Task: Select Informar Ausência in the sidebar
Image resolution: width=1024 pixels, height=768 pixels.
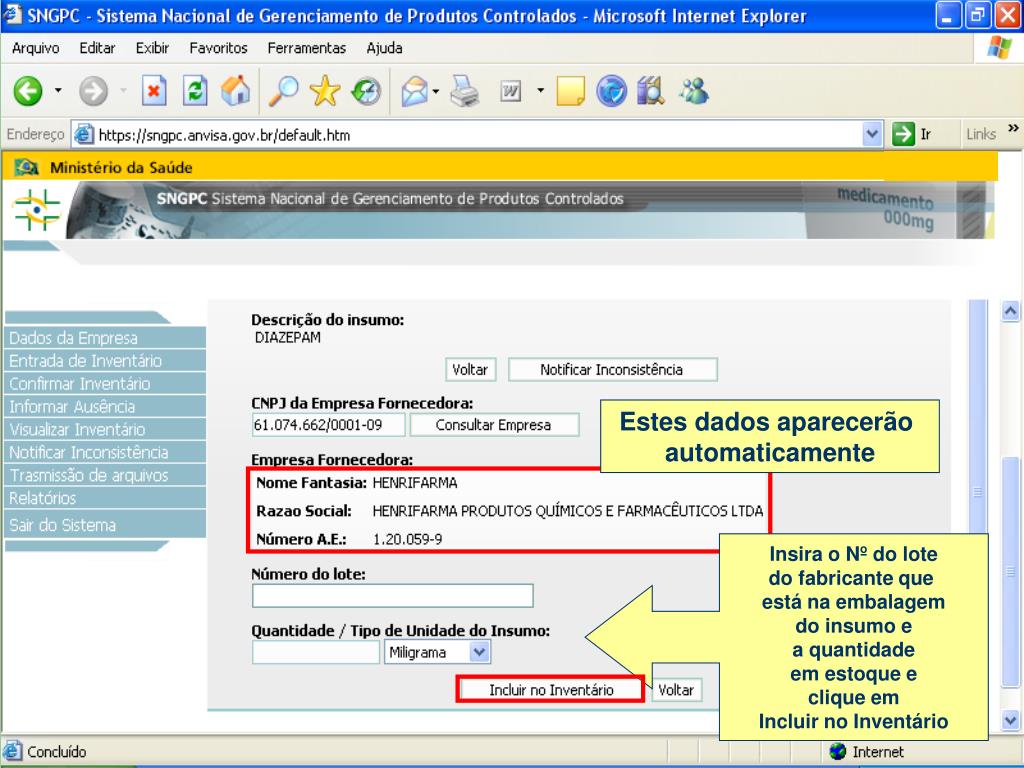Action: [105, 406]
